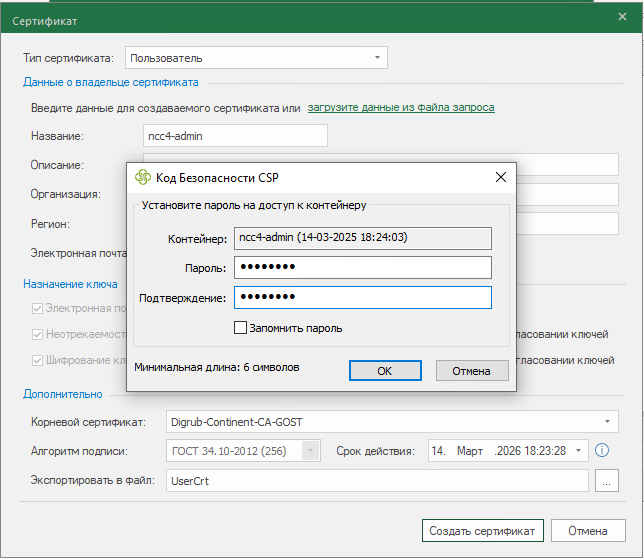Toggle the Неотрекаемость checkbox
644x558 pixels.
[37, 334]
